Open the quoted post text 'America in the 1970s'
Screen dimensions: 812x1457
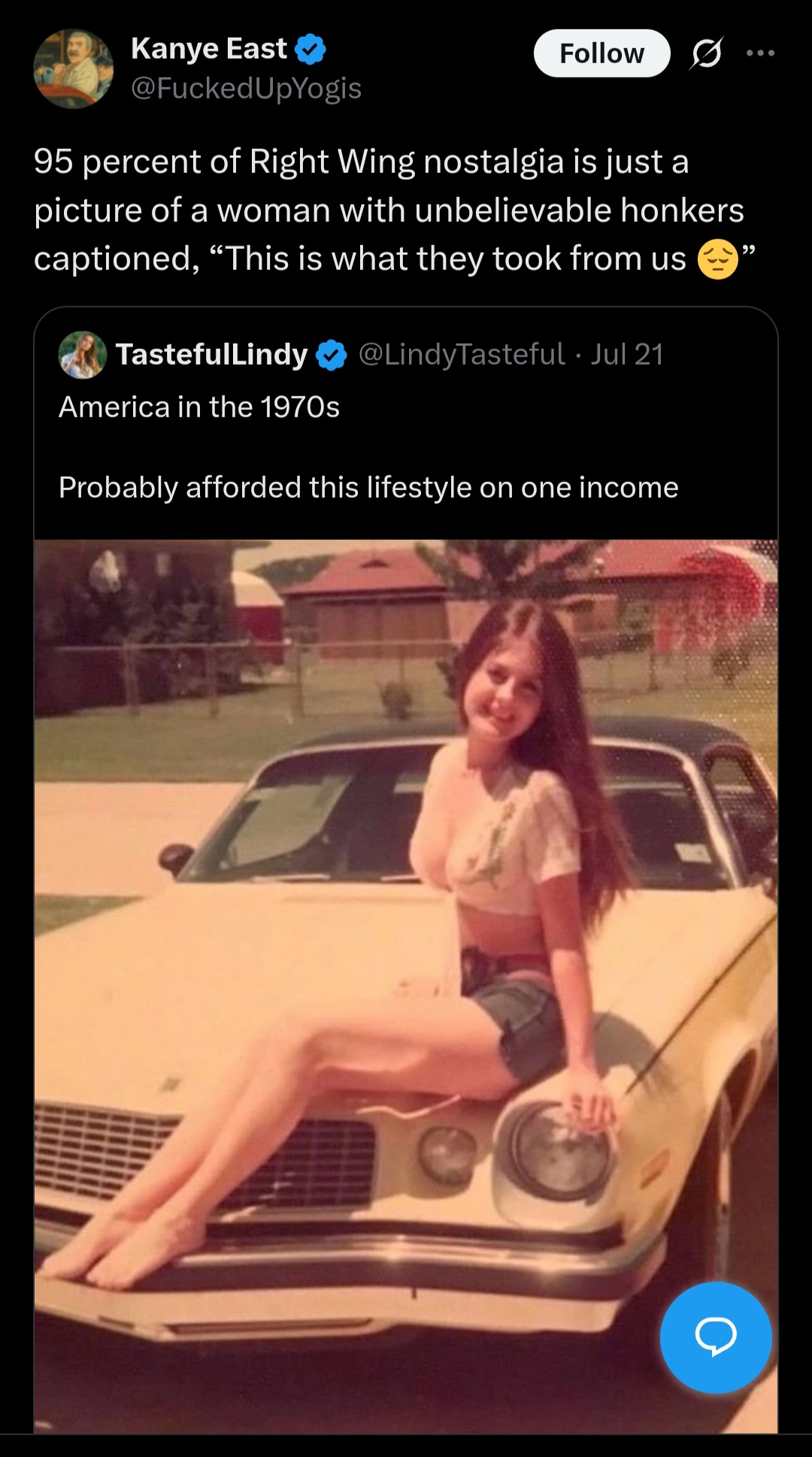199,407
